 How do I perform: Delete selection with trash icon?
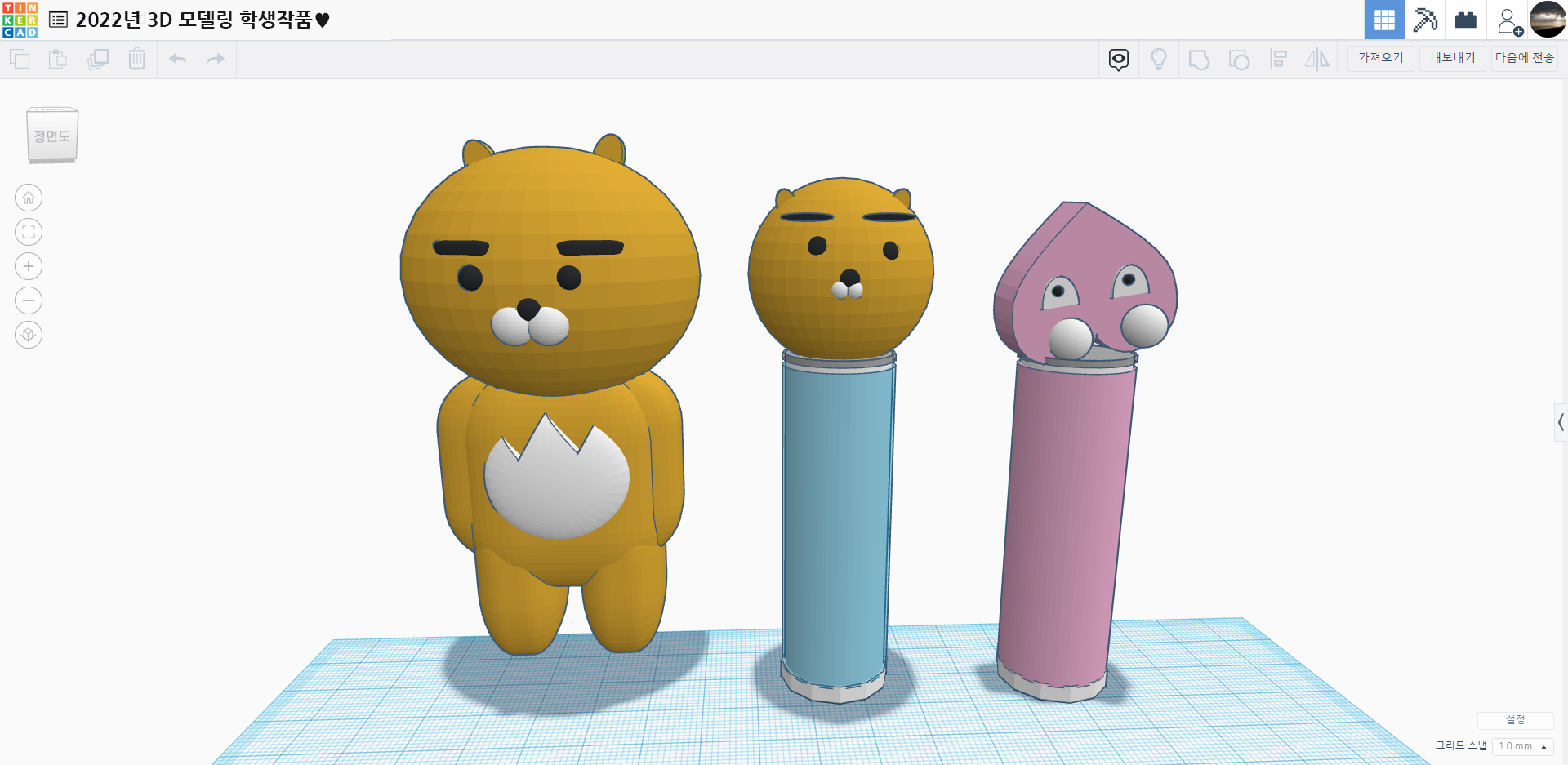point(137,59)
